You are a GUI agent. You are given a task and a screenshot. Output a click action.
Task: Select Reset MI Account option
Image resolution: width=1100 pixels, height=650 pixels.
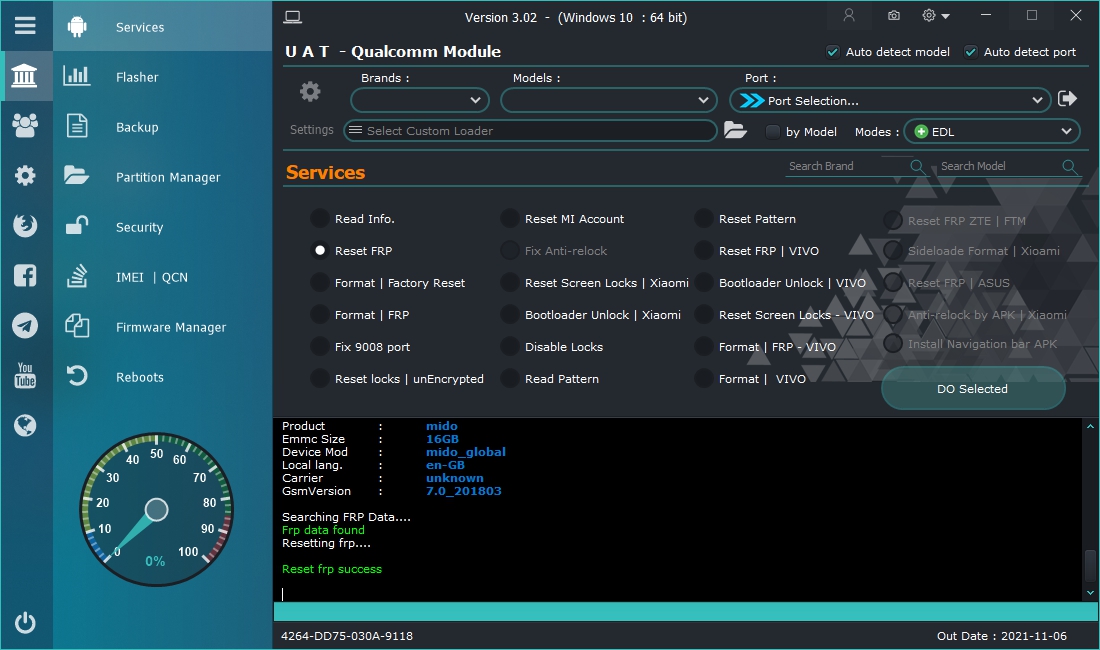tap(509, 219)
